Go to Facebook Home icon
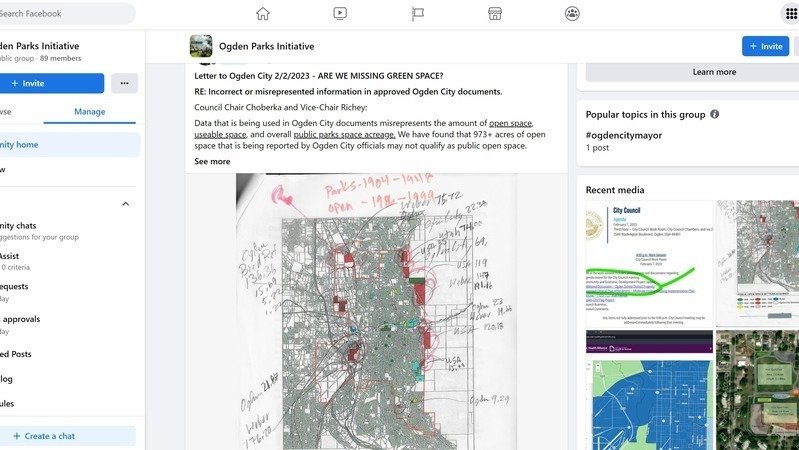The height and width of the screenshot is (450, 799). 263,14
